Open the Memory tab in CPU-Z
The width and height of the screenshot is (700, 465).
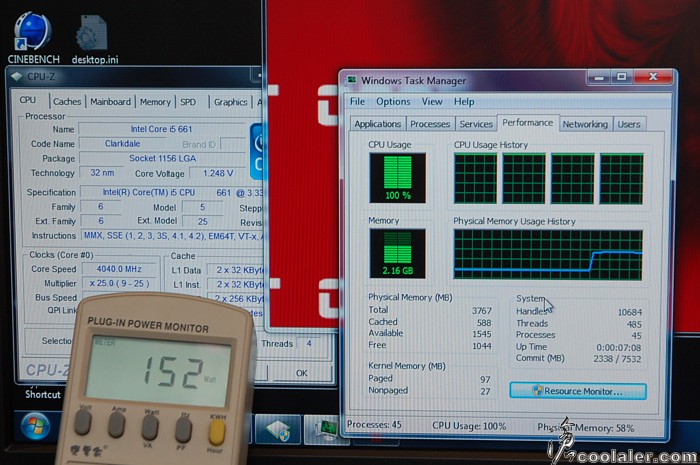[155, 102]
